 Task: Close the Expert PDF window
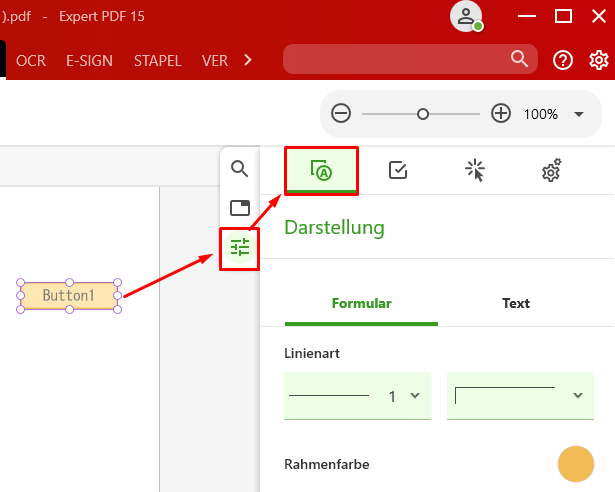(x=599, y=16)
